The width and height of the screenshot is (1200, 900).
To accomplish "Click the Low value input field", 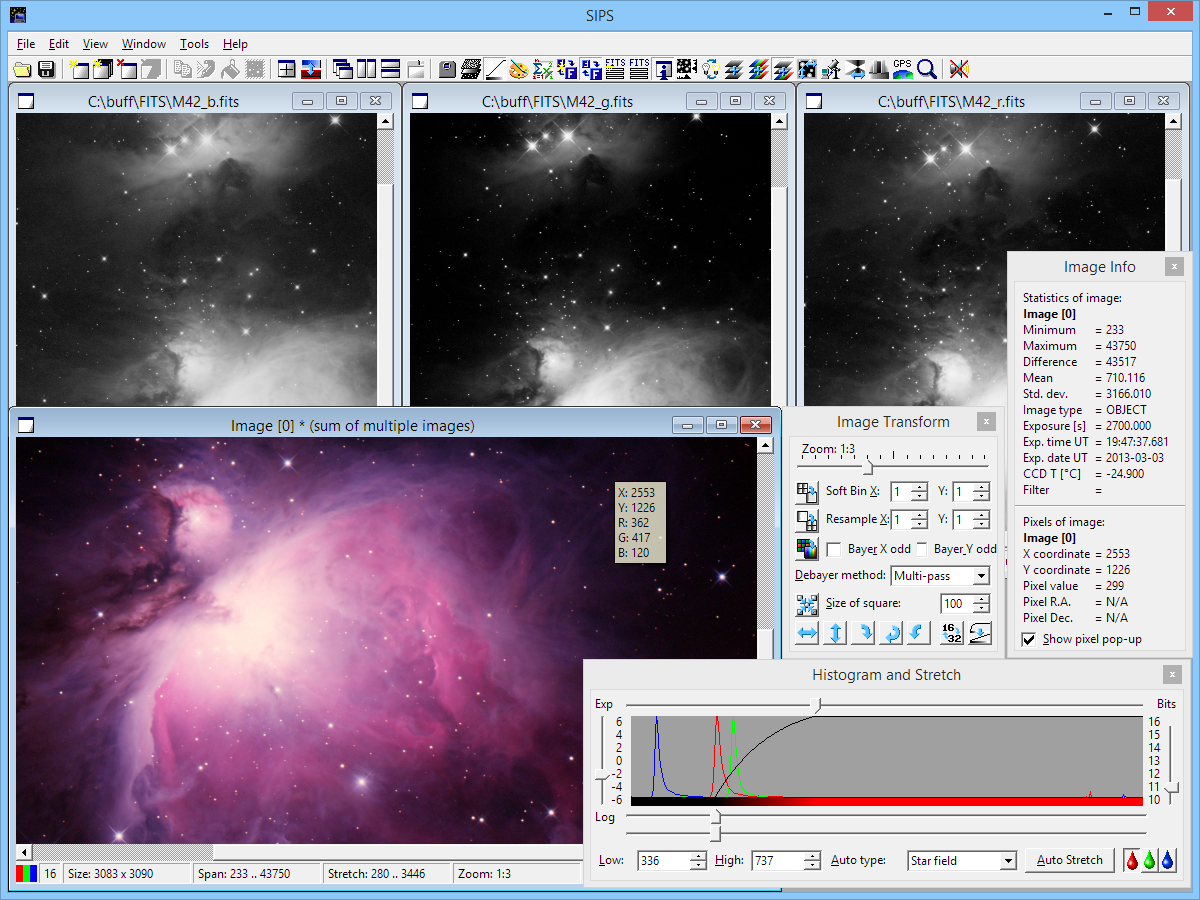I will tap(662, 861).
